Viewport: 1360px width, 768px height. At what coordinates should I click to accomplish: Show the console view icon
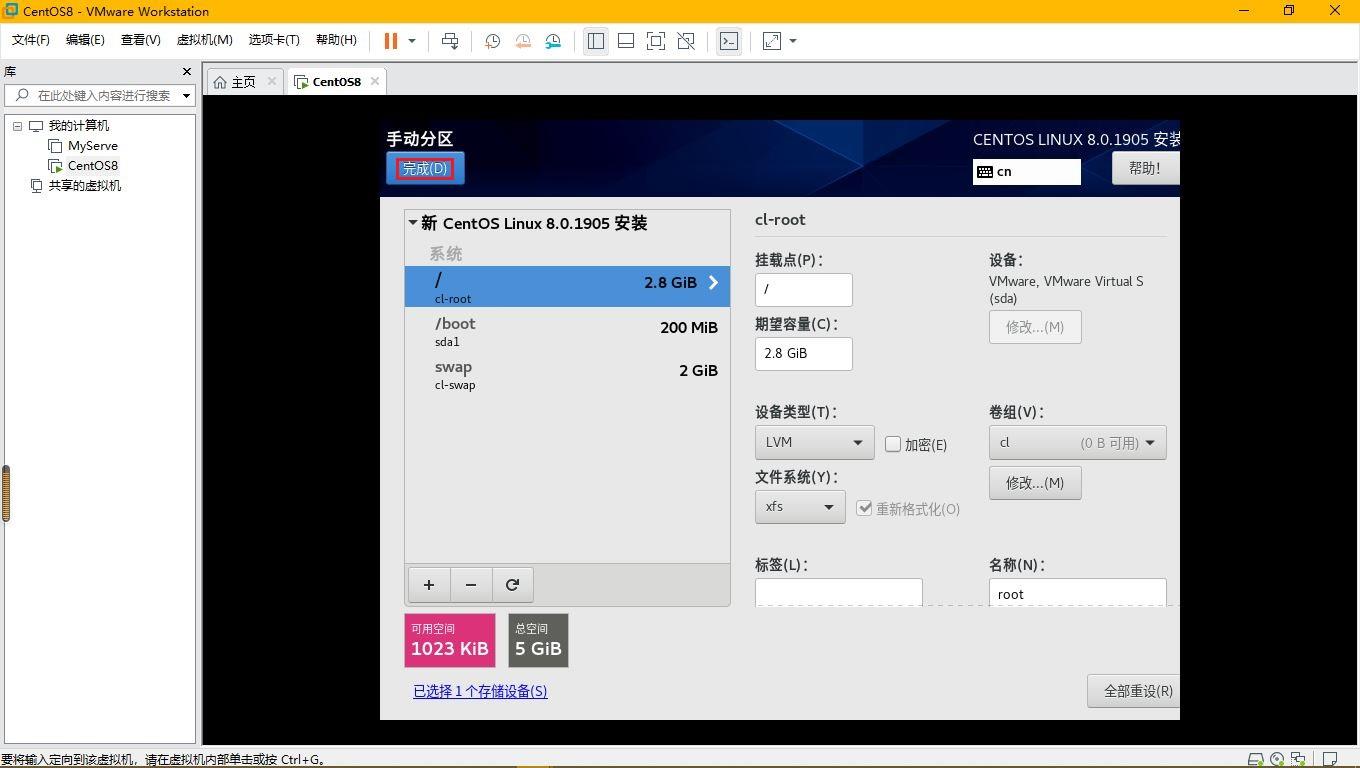[x=729, y=41]
